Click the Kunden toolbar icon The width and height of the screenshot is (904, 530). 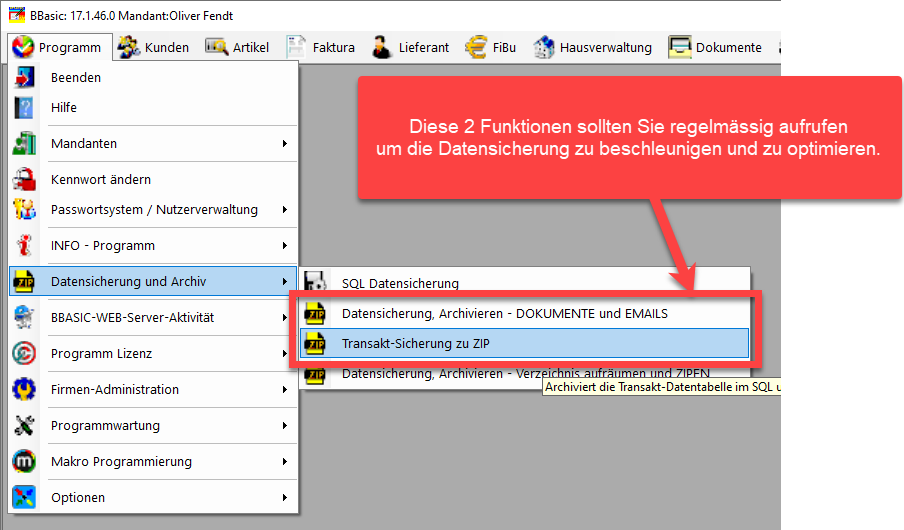[129, 47]
